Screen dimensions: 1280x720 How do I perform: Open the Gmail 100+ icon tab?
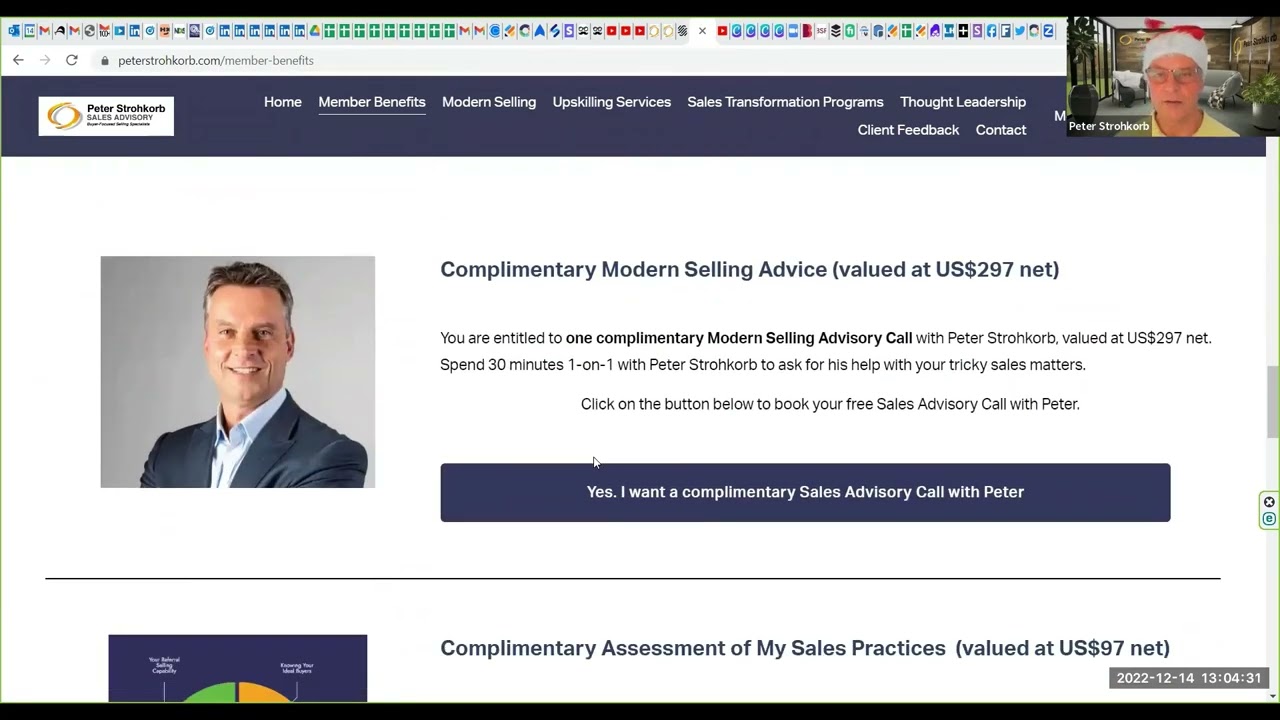pyautogui.click(x=104, y=31)
